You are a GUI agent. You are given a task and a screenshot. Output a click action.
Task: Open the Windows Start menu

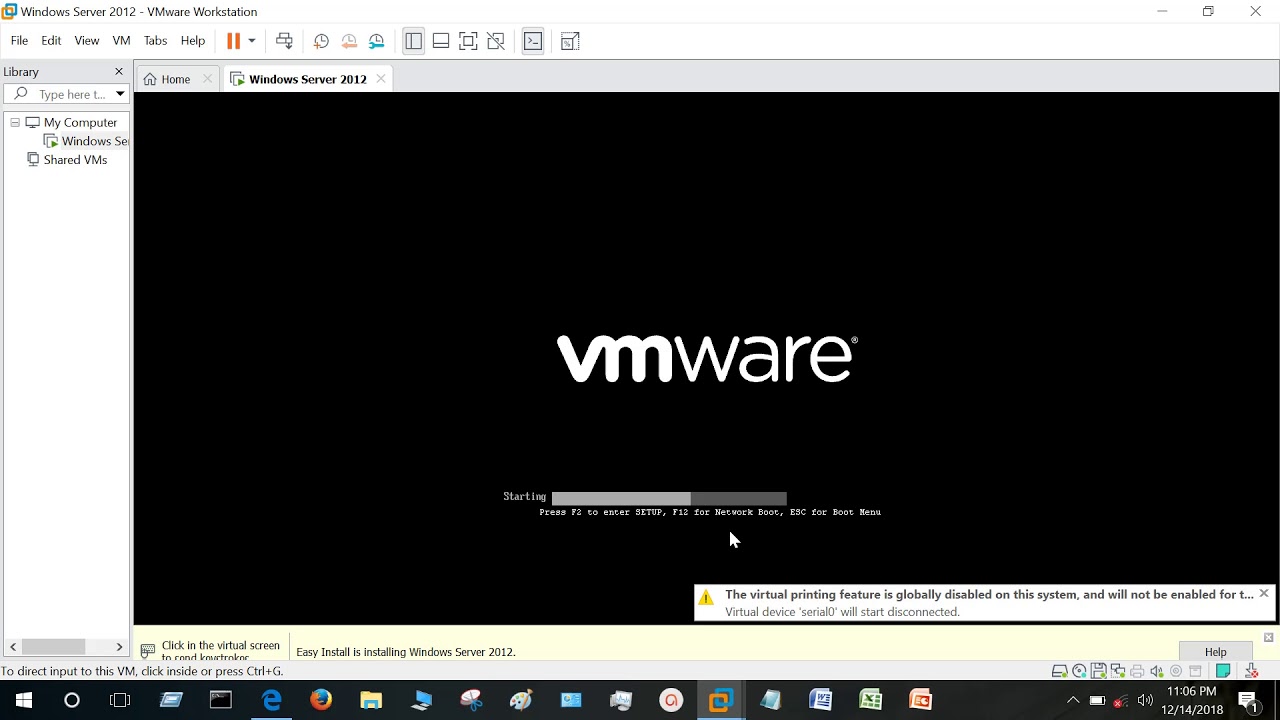[23, 700]
